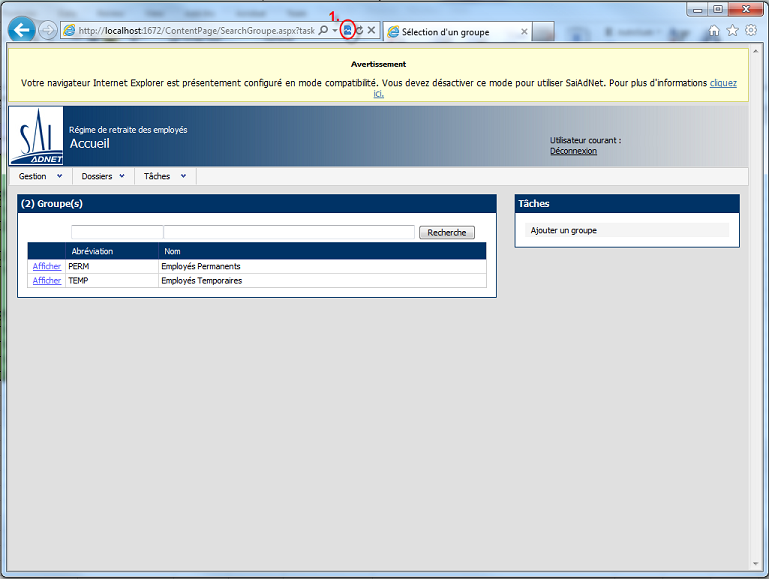Open the Favorites star icon
This screenshot has height=579, width=769.
[732, 31]
